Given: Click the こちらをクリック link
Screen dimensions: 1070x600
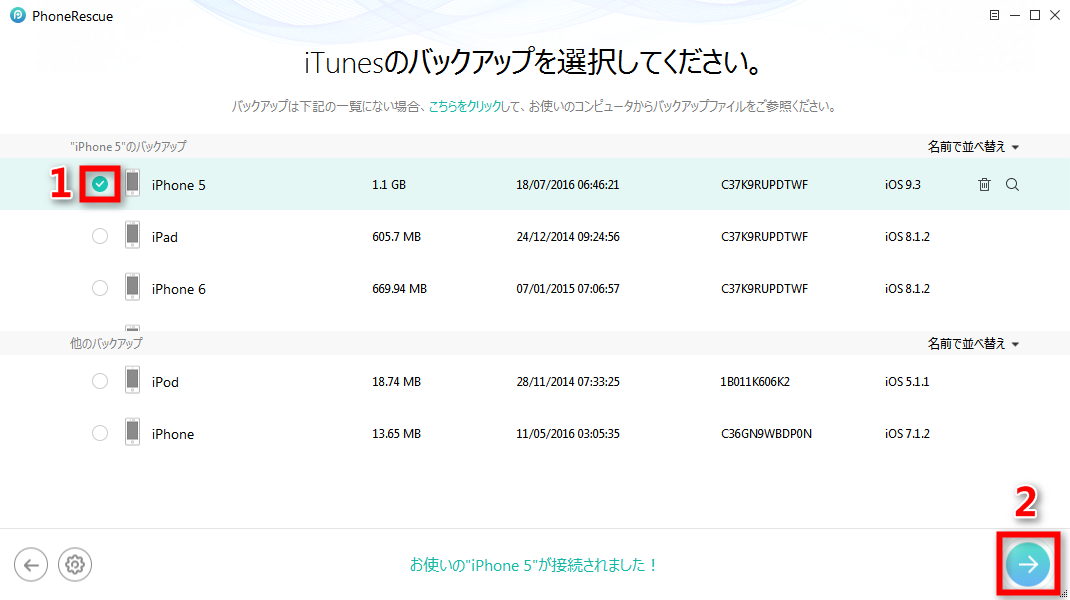Looking at the screenshot, I should [x=465, y=106].
